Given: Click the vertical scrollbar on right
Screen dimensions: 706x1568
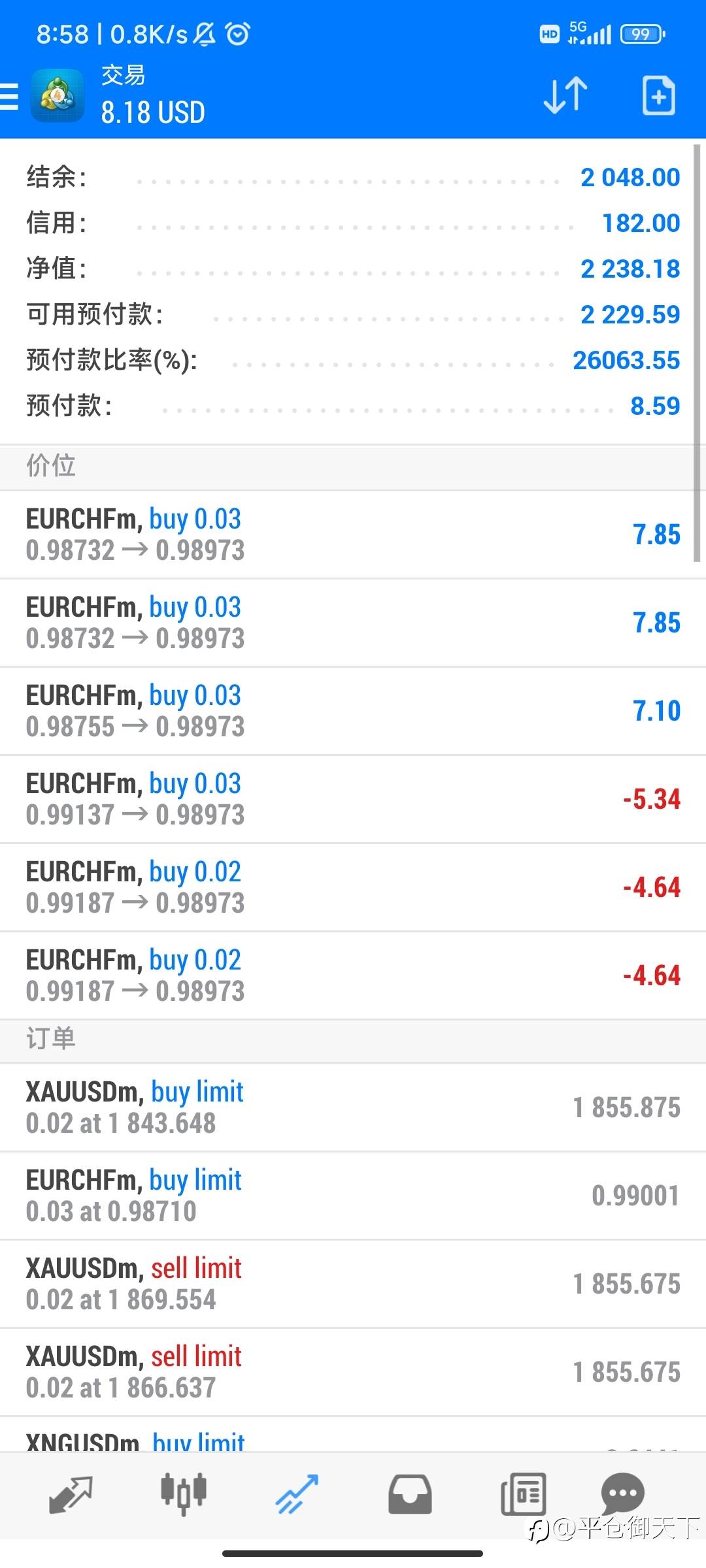Looking at the screenshot, I should pyautogui.click(x=698, y=353).
